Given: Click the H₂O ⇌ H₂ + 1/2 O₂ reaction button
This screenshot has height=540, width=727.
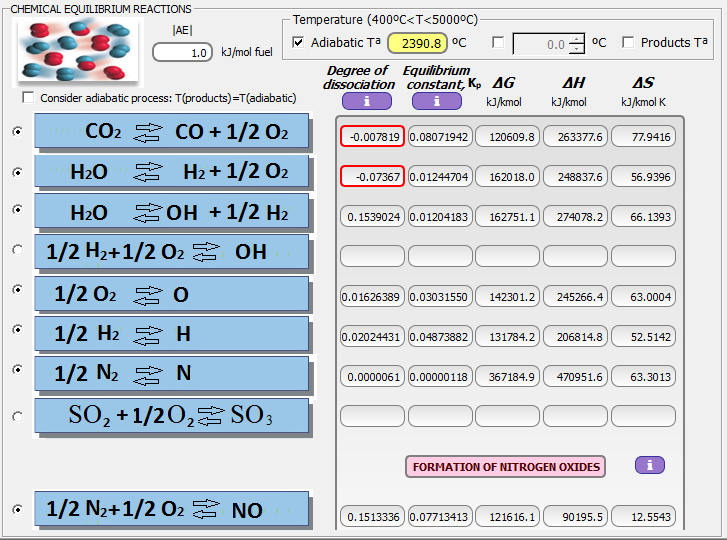Looking at the screenshot, I should click(171, 171).
